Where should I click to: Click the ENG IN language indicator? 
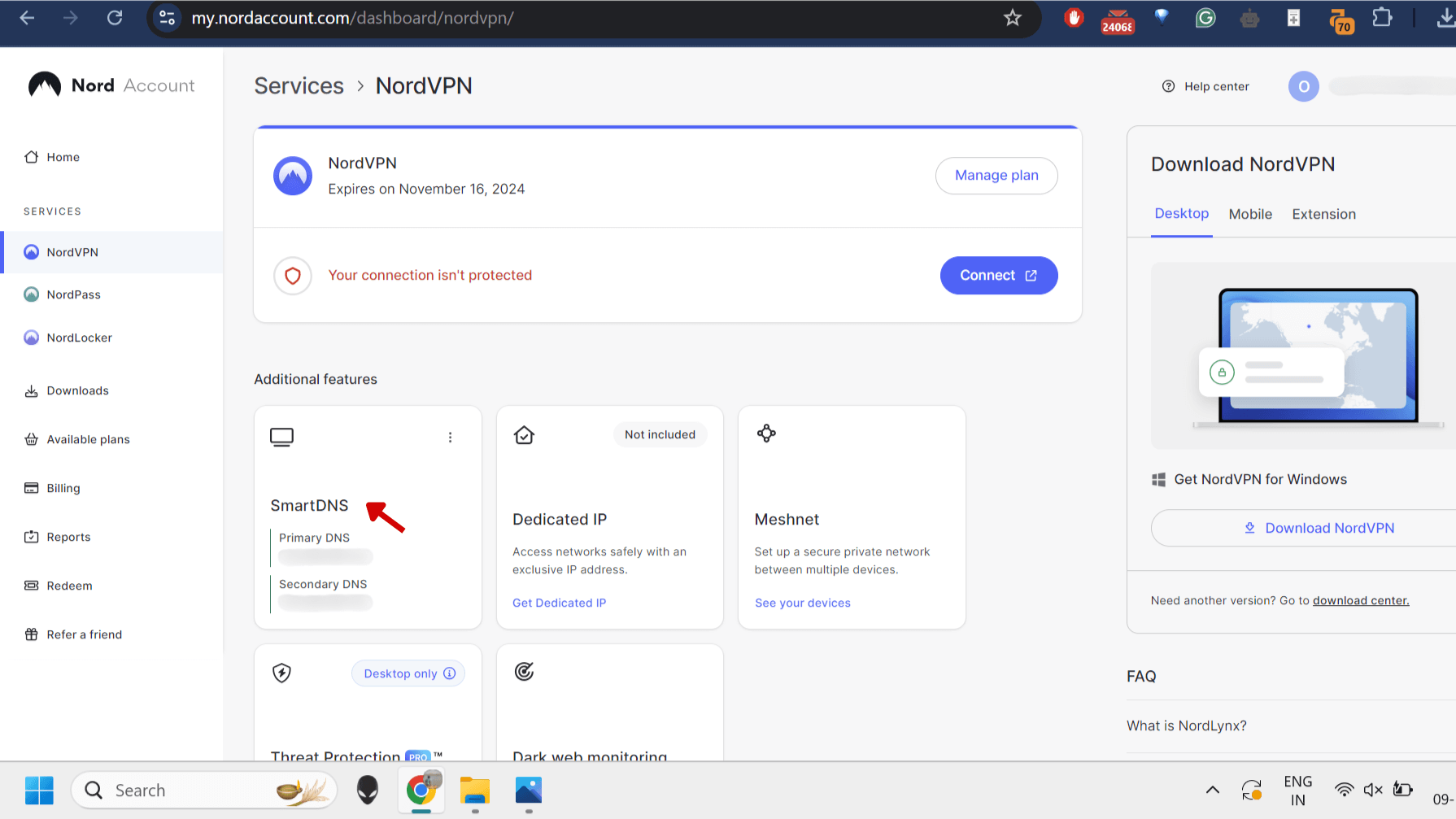(x=1298, y=790)
